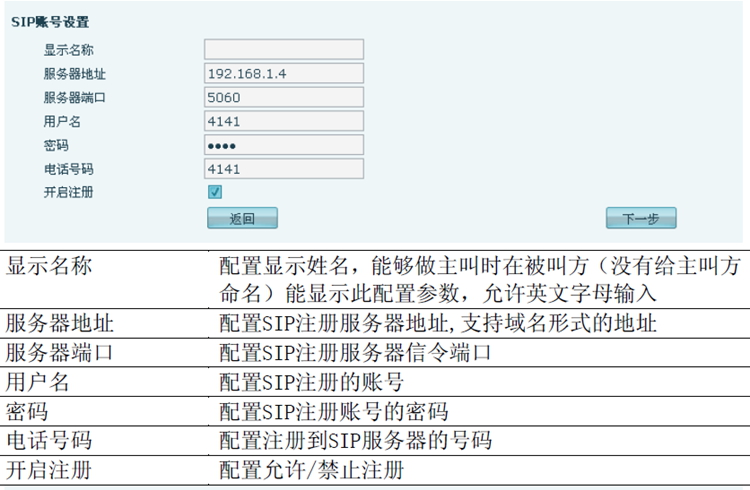
Task: Uncheck the 开启注册 checkbox
Action: [x=215, y=192]
